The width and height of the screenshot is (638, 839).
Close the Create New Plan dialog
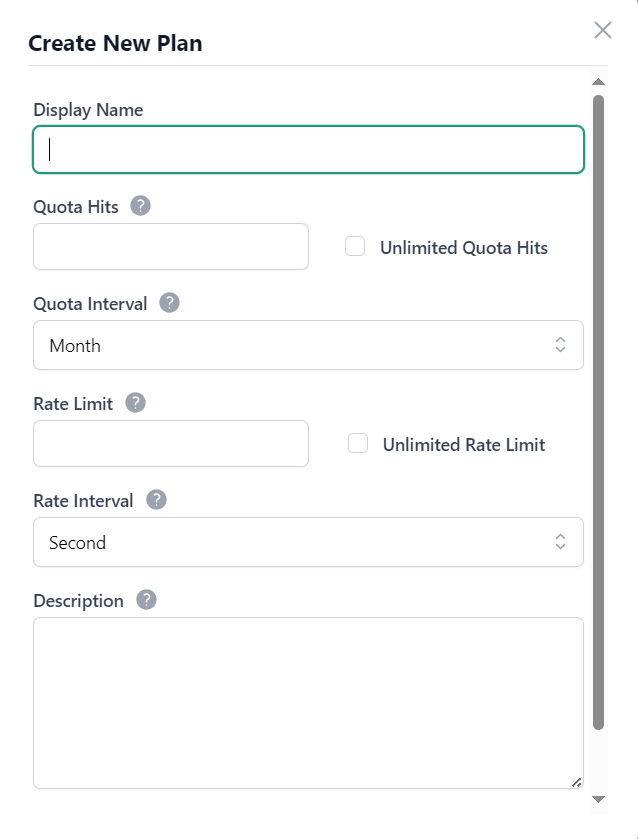[x=603, y=30]
